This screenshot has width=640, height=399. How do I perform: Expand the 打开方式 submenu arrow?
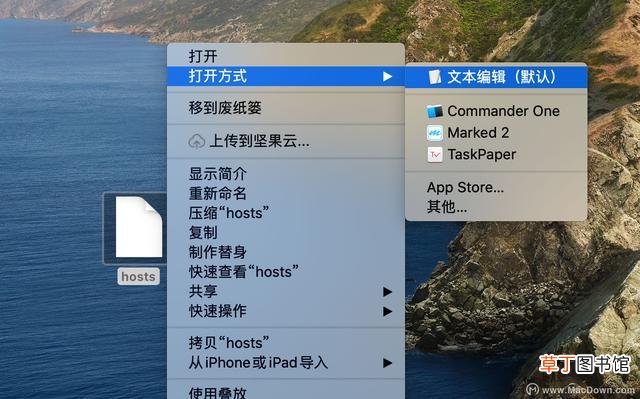[387, 76]
